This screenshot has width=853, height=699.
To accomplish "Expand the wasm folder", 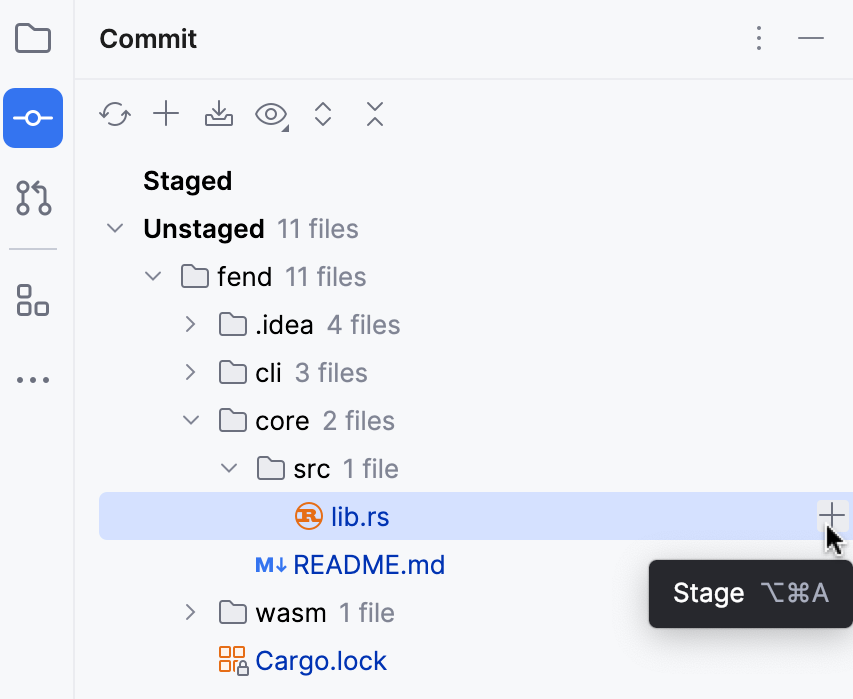I will [190, 612].
